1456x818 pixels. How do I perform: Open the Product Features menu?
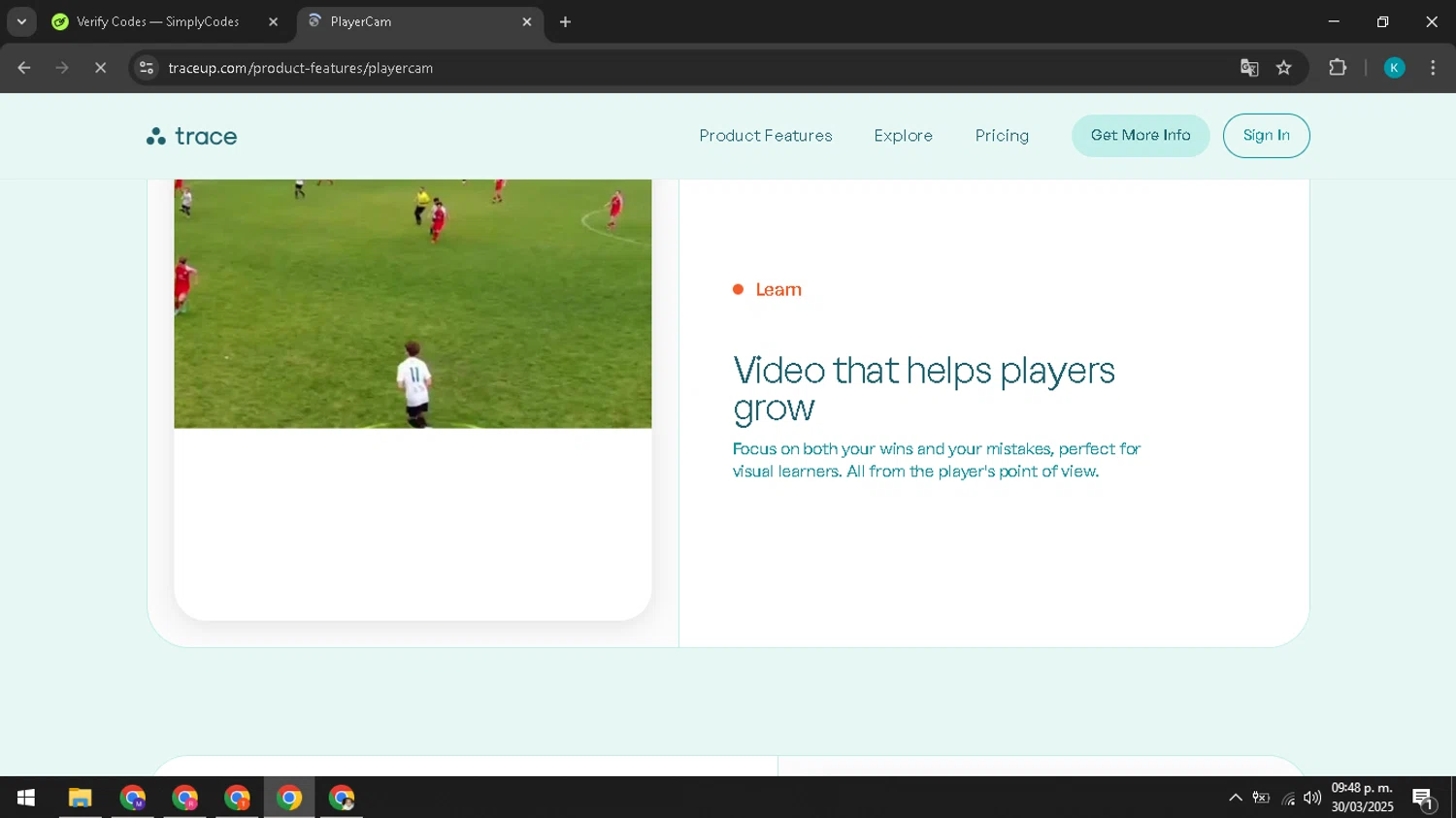click(765, 136)
